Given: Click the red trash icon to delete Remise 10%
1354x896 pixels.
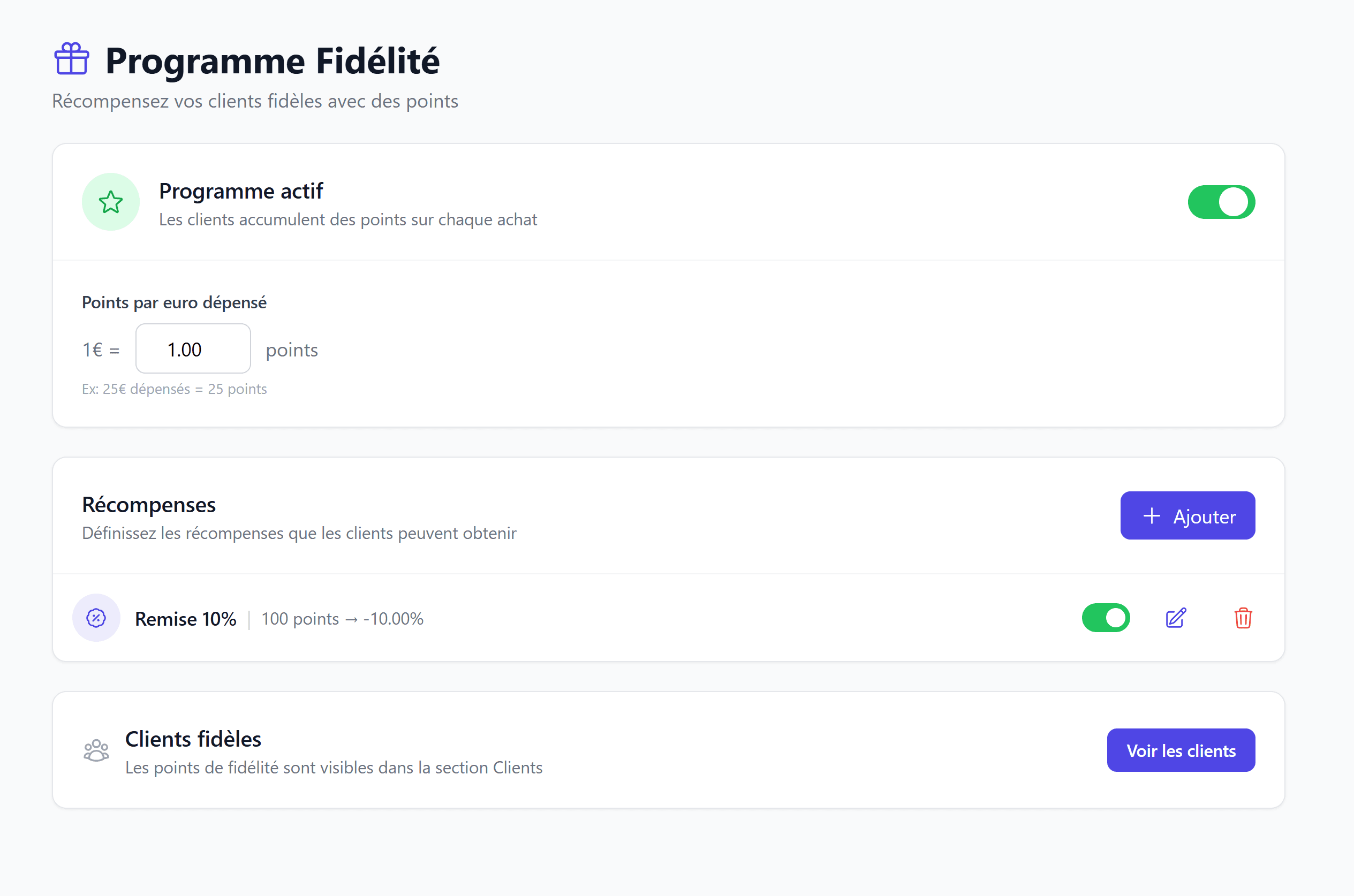Looking at the screenshot, I should (1244, 618).
